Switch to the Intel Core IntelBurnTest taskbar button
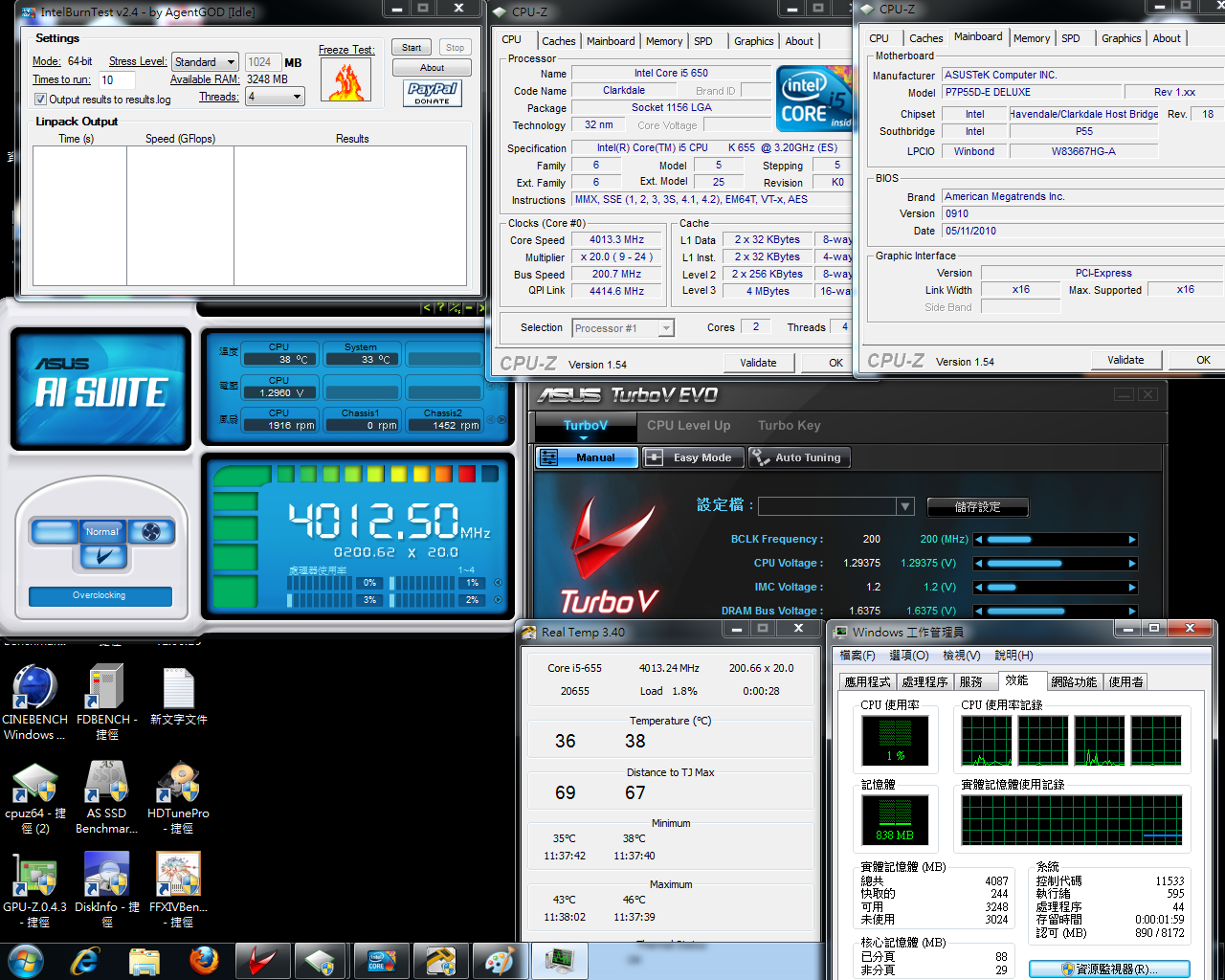The width and height of the screenshot is (1225, 980). [381, 961]
